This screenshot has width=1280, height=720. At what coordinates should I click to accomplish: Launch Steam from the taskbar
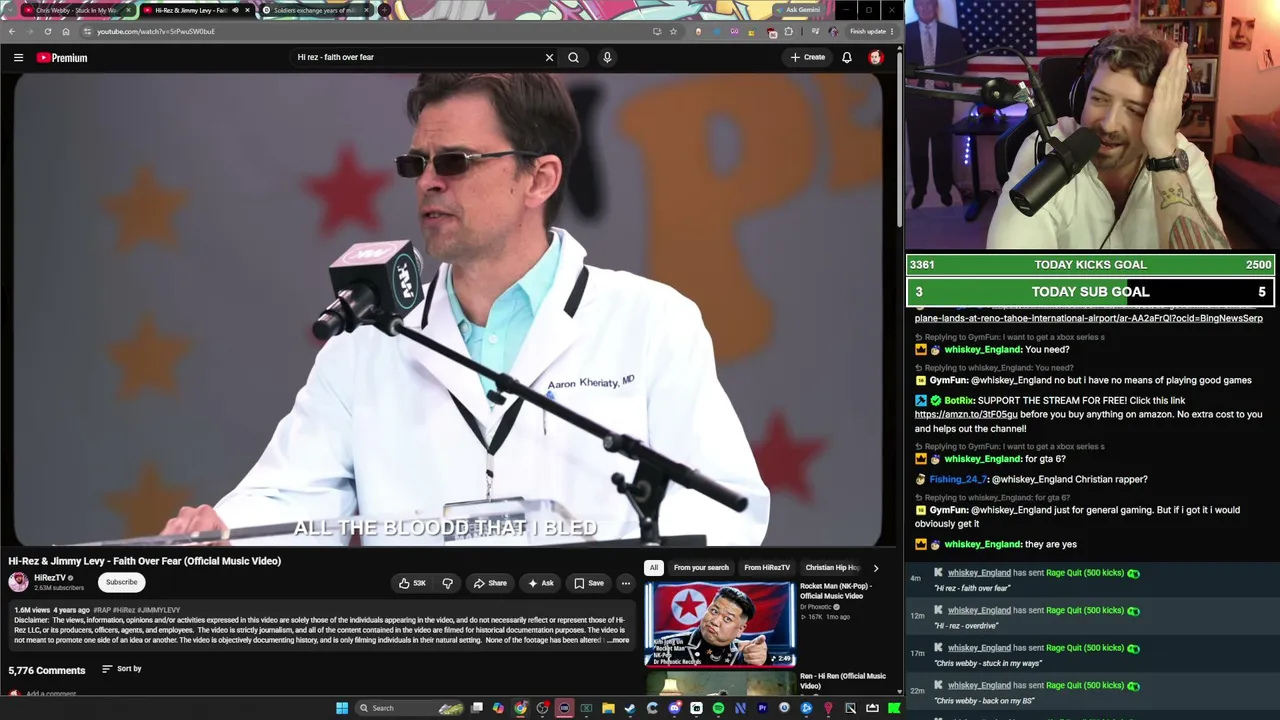pyautogui.click(x=630, y=708)
